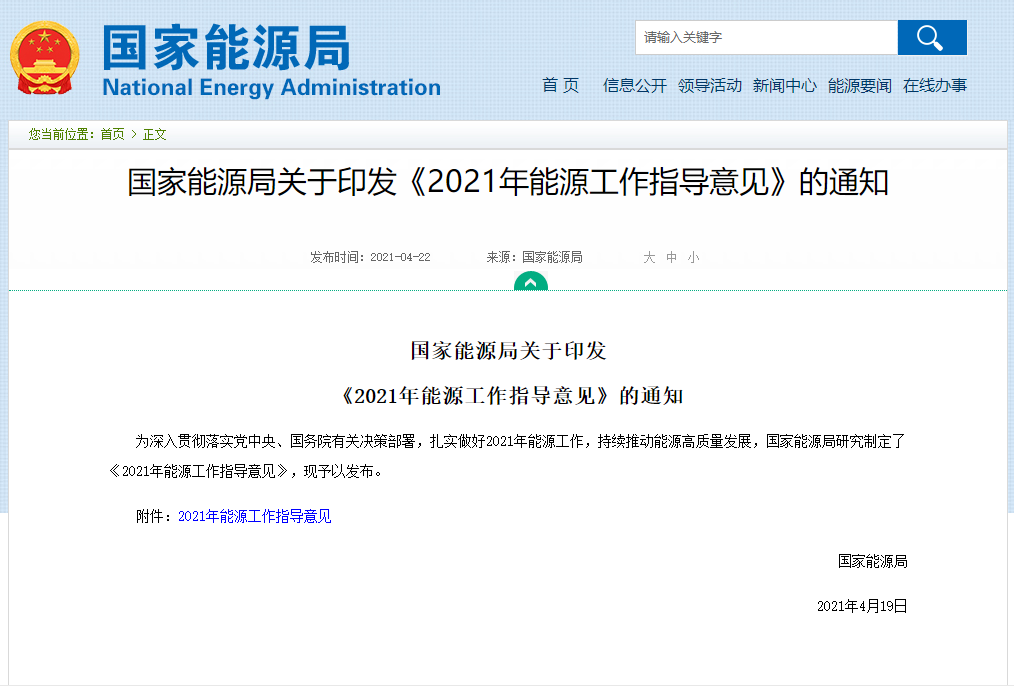This screenshot has width=1014, height=692.
Task: Click the magnifier search button
Action: pyautogui.click(x=932, y=38)
